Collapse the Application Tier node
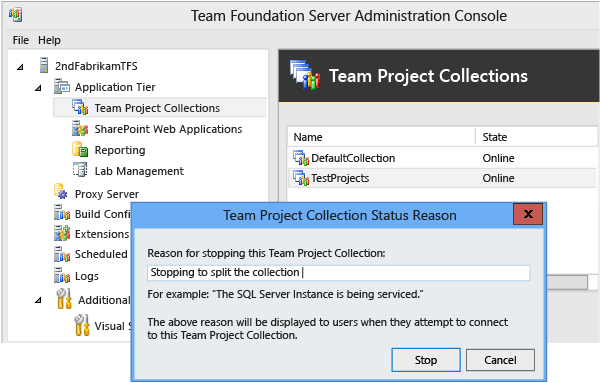This screenshot has height=383, width=600. pos(38,88)
